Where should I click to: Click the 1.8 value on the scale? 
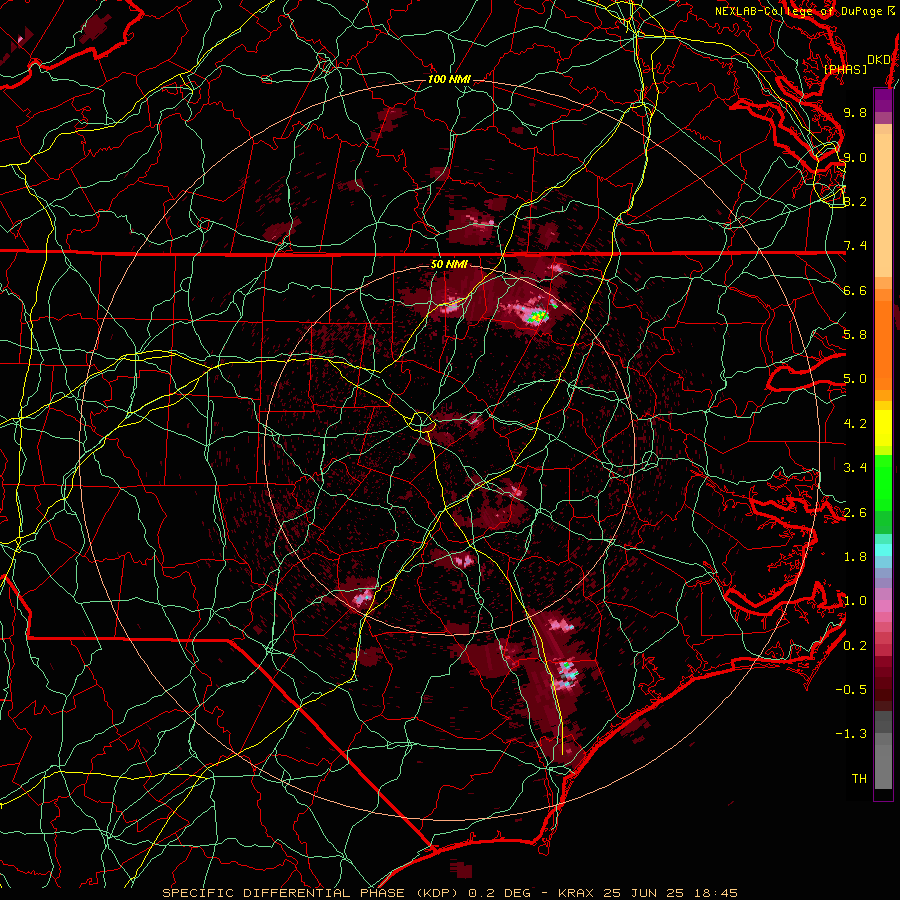pos(855,557)
